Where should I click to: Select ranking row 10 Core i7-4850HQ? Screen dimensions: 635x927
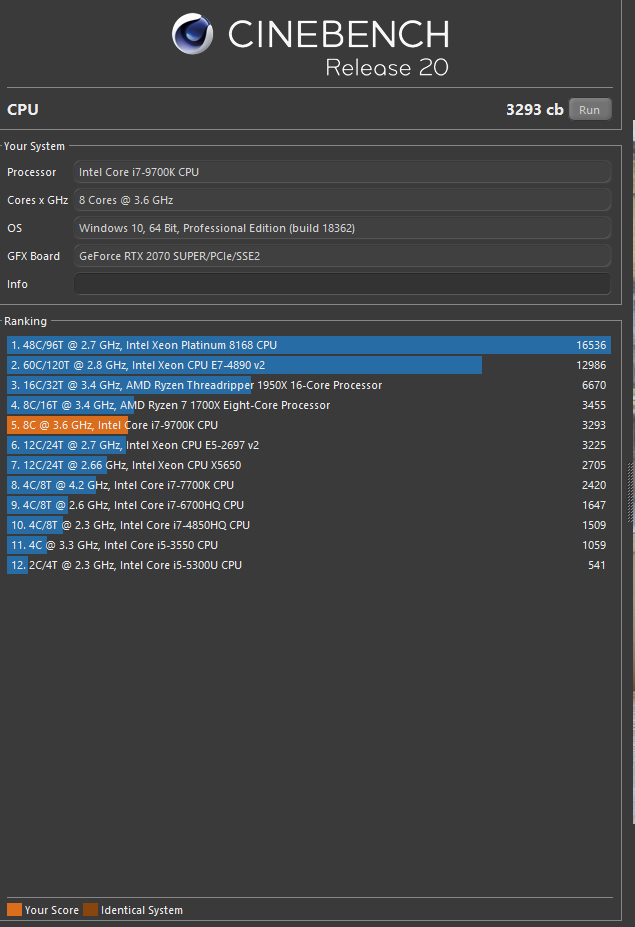[309, 525]
